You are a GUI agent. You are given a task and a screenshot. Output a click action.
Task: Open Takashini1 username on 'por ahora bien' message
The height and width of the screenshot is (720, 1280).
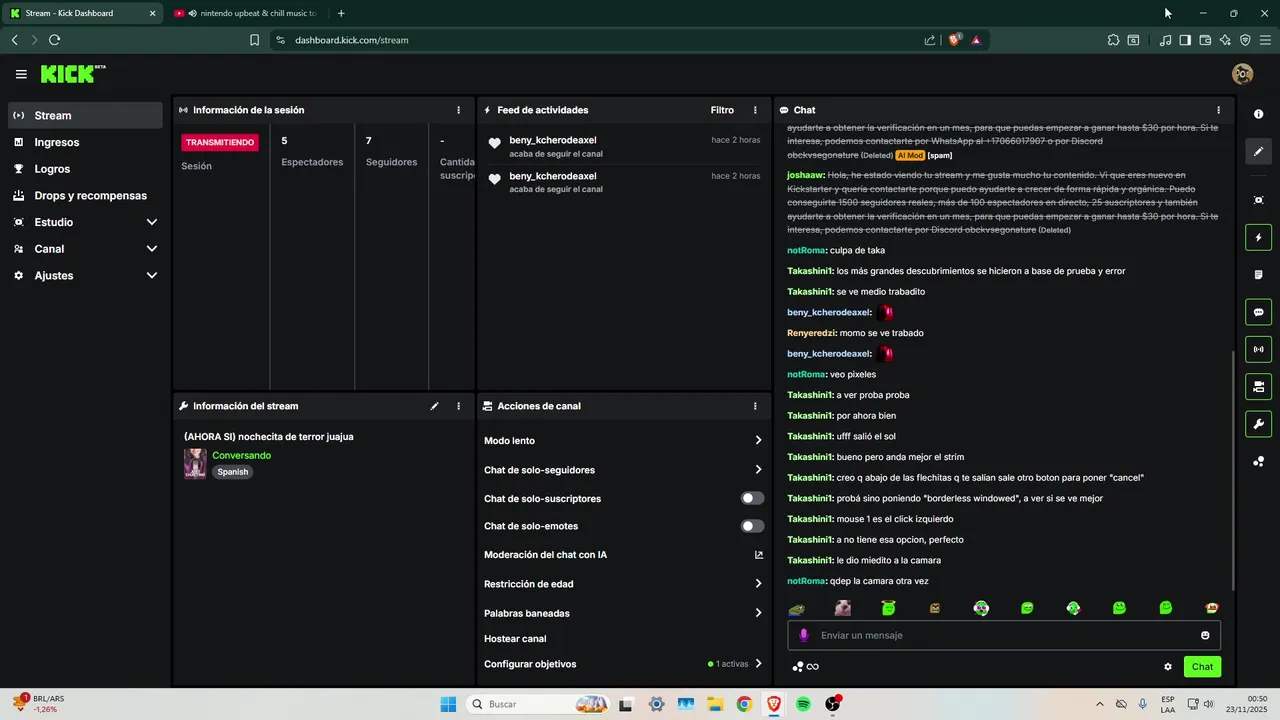click(811, 416)
